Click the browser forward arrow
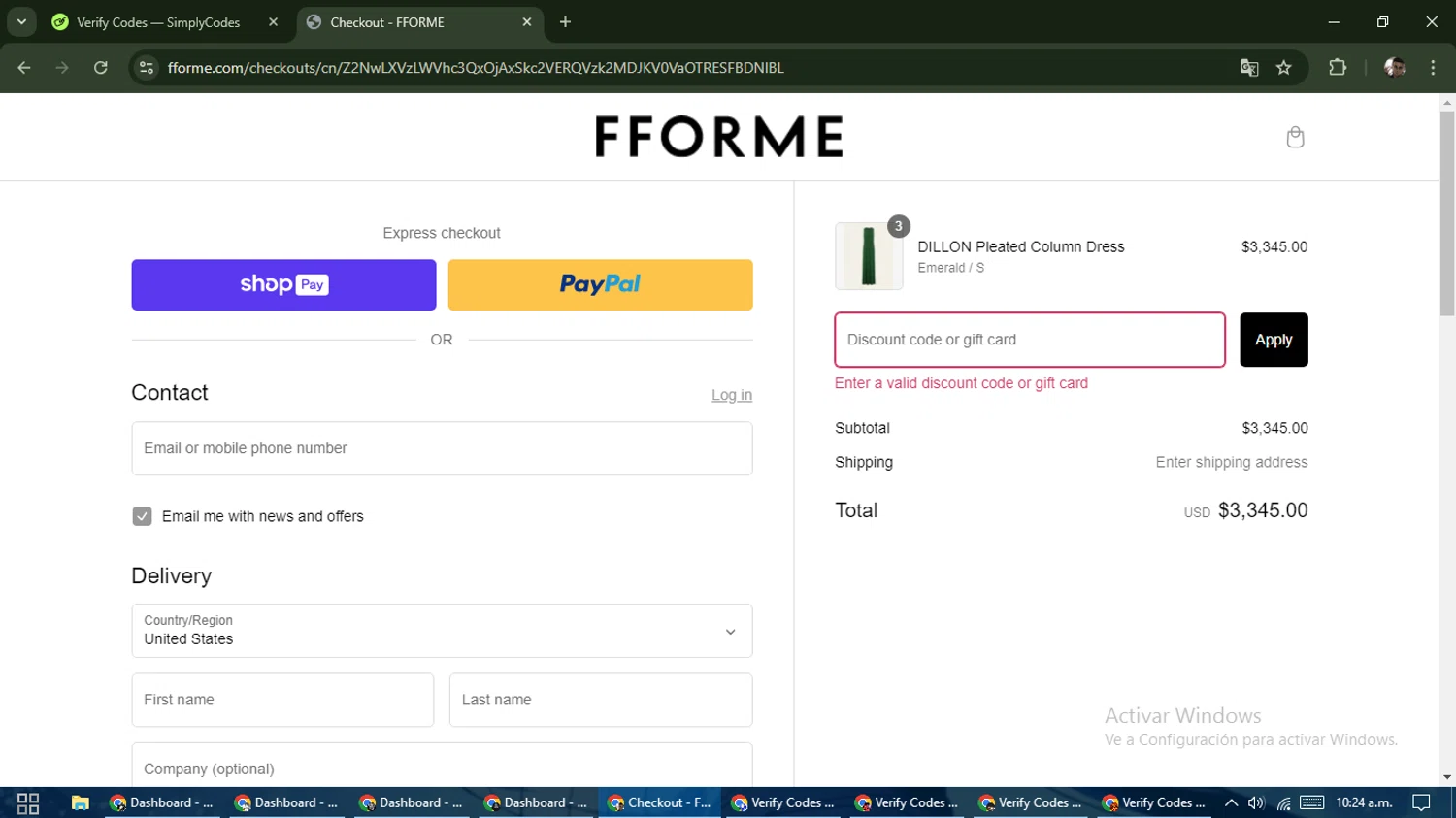 62,68
